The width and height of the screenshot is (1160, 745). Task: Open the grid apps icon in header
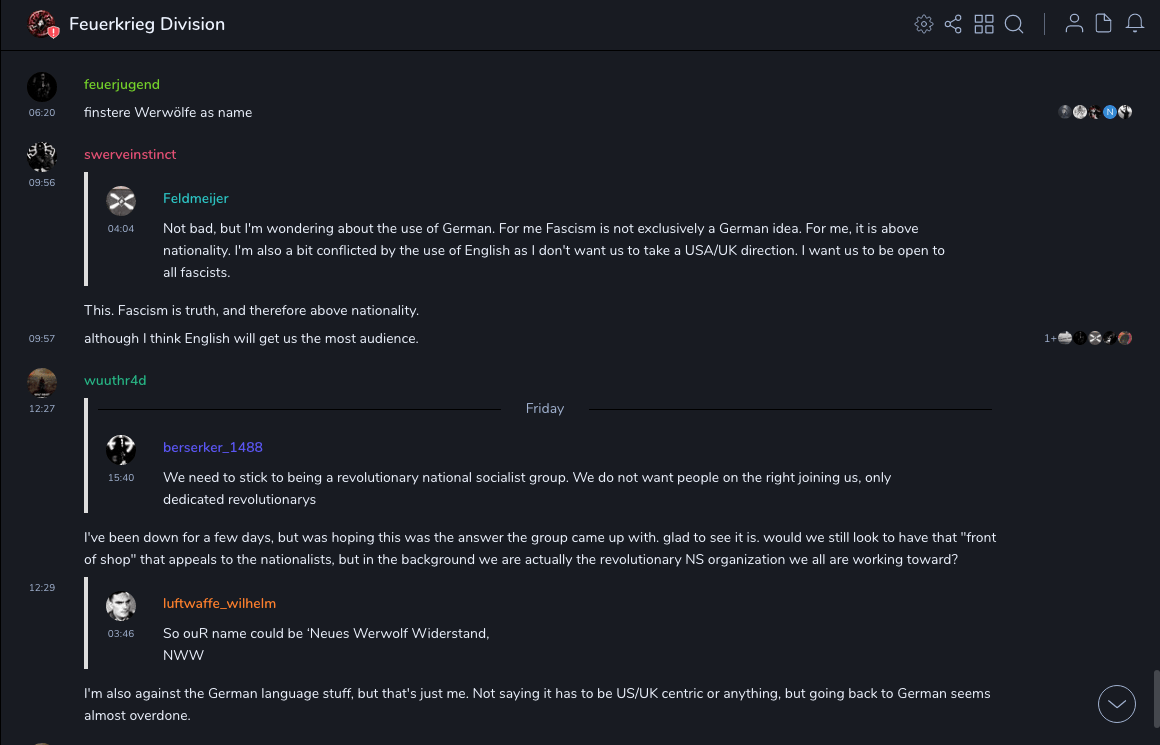(x=984, y=24)
